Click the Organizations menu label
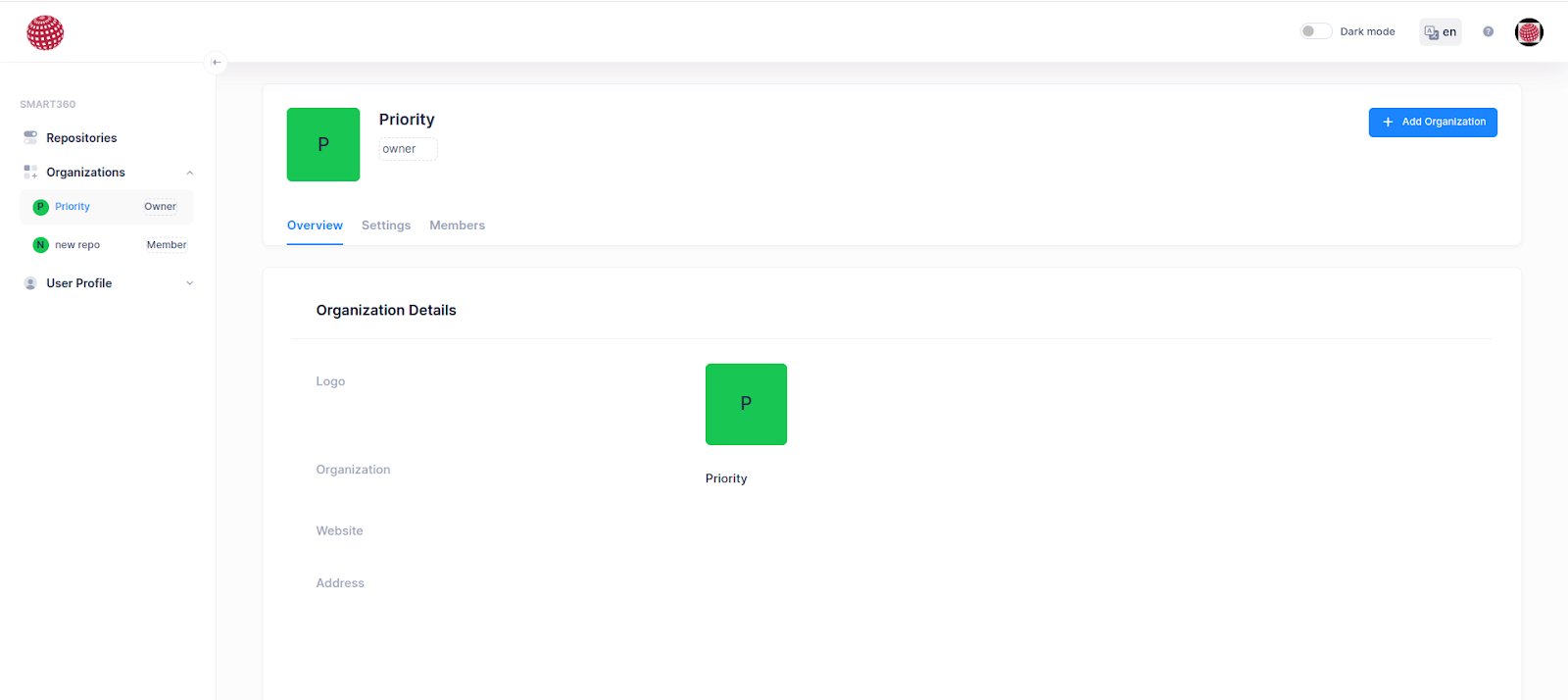 point(85,173)
